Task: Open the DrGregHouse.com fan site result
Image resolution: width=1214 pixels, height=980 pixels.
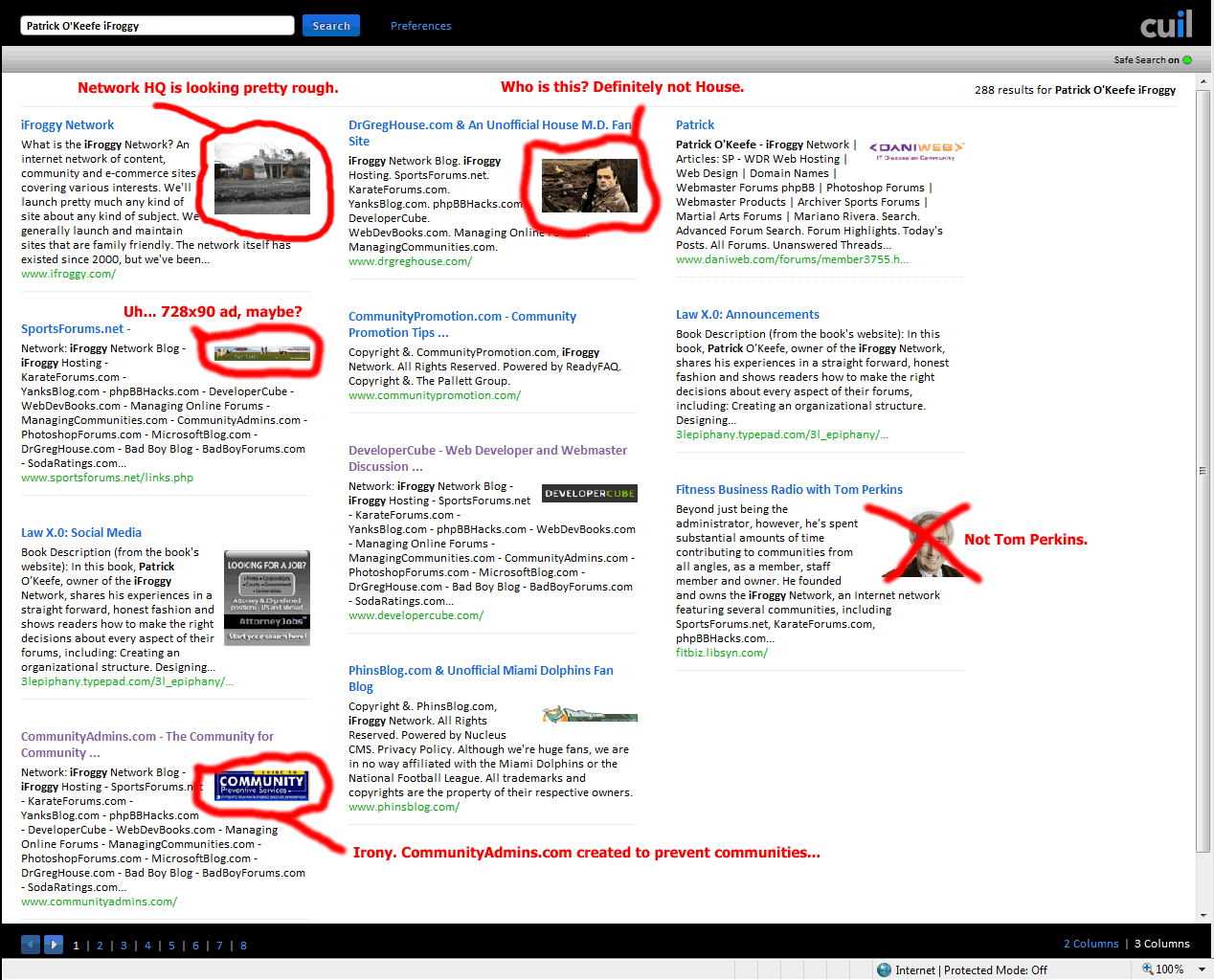Action: click(490, 133)
